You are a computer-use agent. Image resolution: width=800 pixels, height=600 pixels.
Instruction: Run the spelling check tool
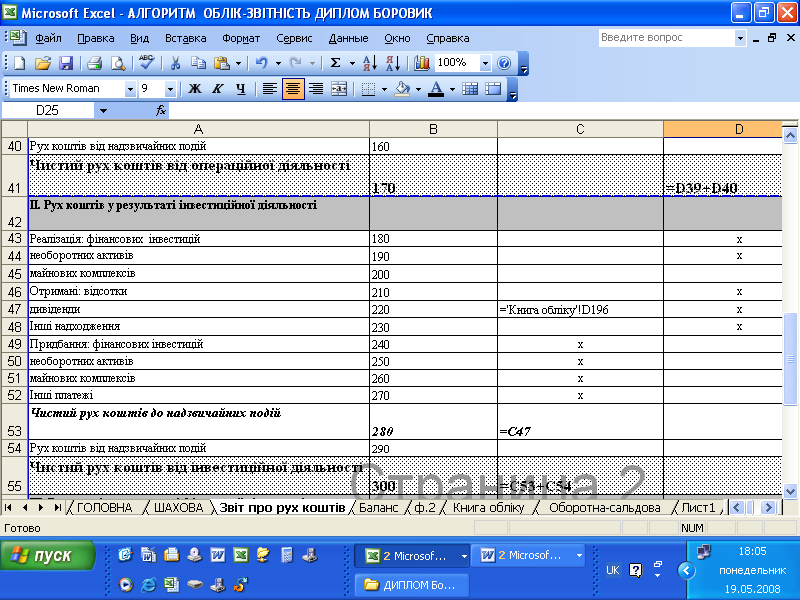146,63
